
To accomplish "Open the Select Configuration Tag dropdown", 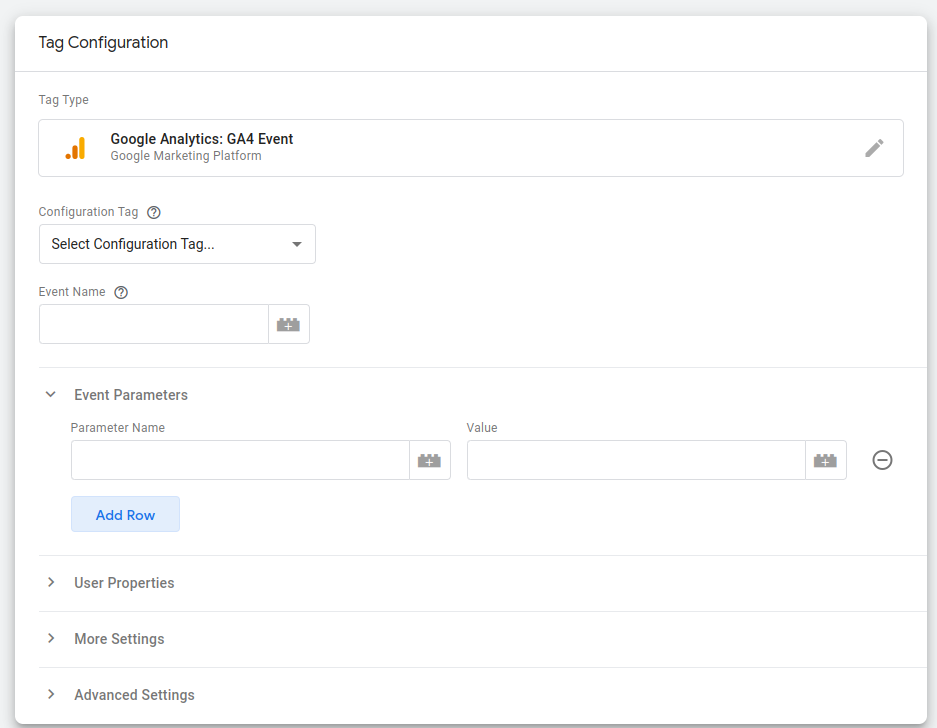I will point(177,244).
